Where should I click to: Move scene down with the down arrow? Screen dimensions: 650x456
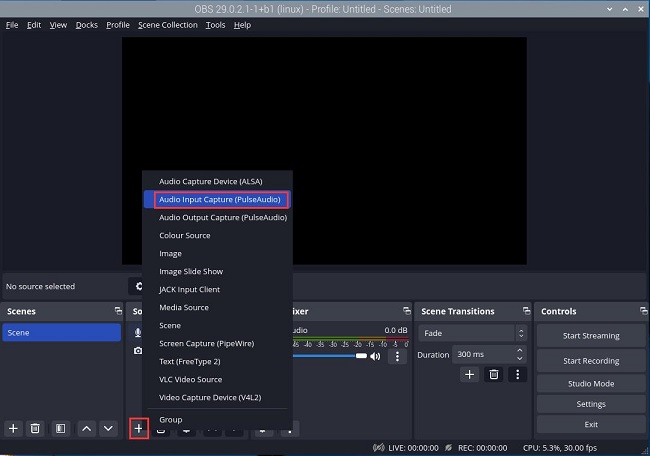coord(108,428)
